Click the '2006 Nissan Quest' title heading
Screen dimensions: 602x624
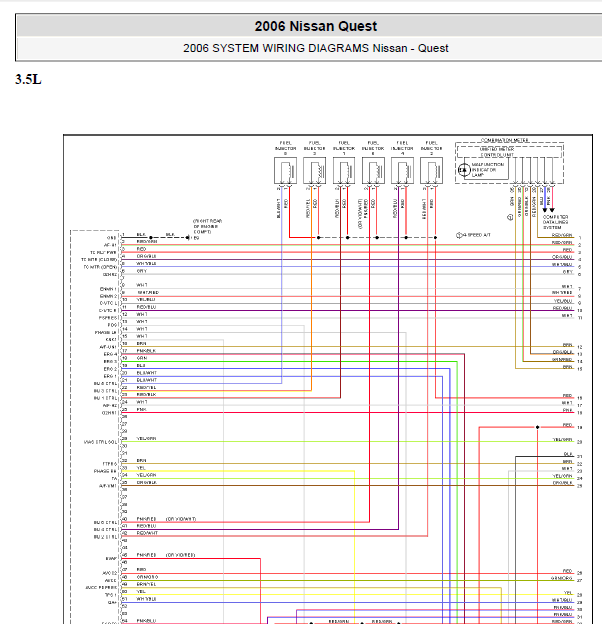[x=316, y=26]
